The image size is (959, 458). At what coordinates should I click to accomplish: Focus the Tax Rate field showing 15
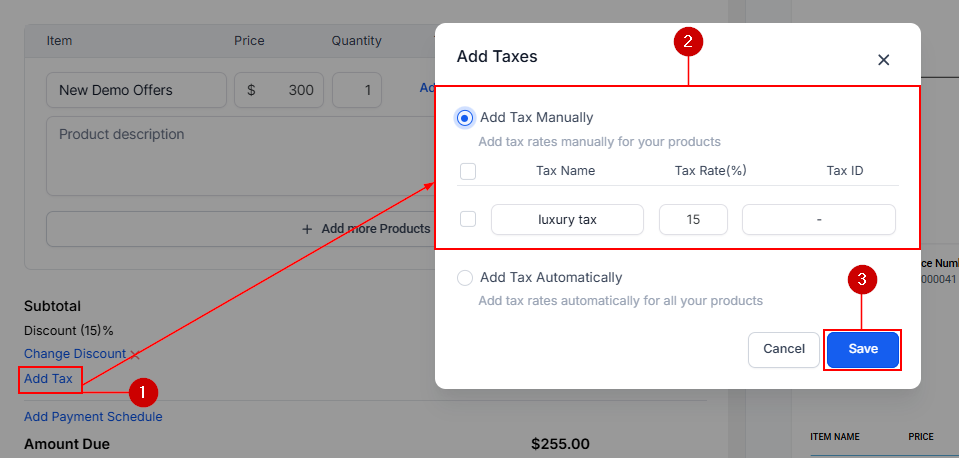pyautogui.click(x=693, y=219)
